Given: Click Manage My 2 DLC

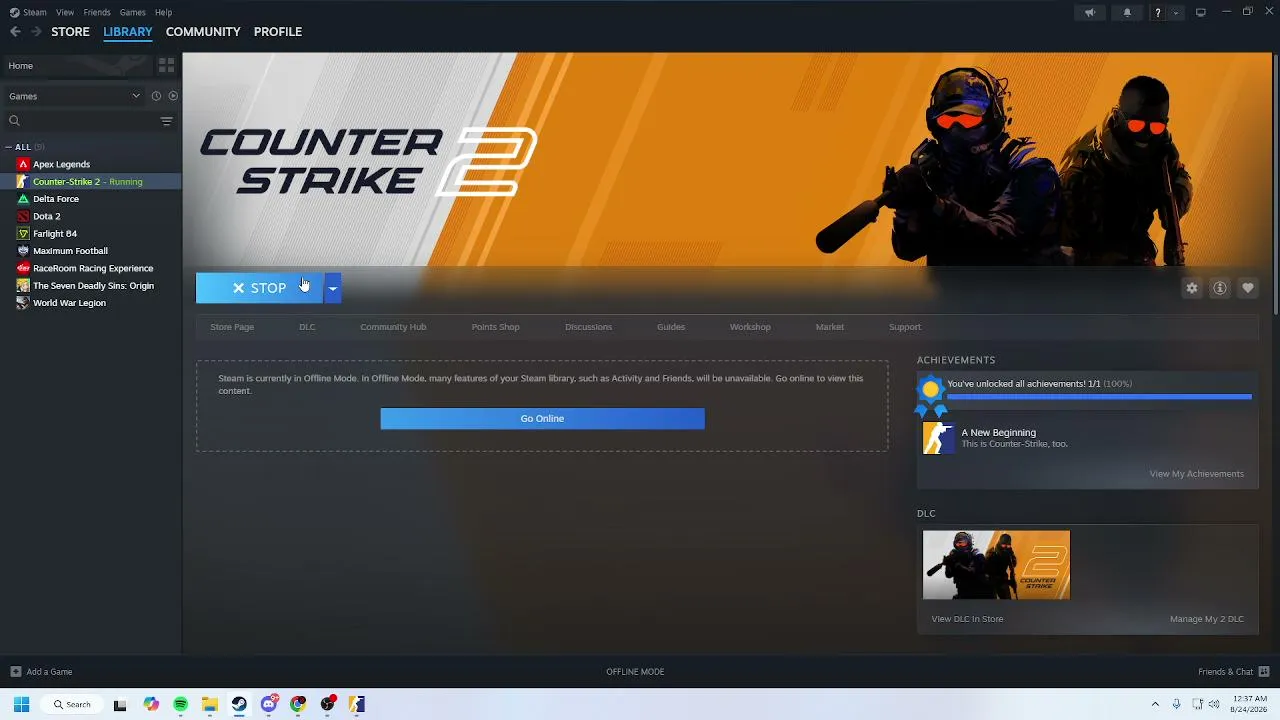Looking at the screenshot, I should 1207,619.
